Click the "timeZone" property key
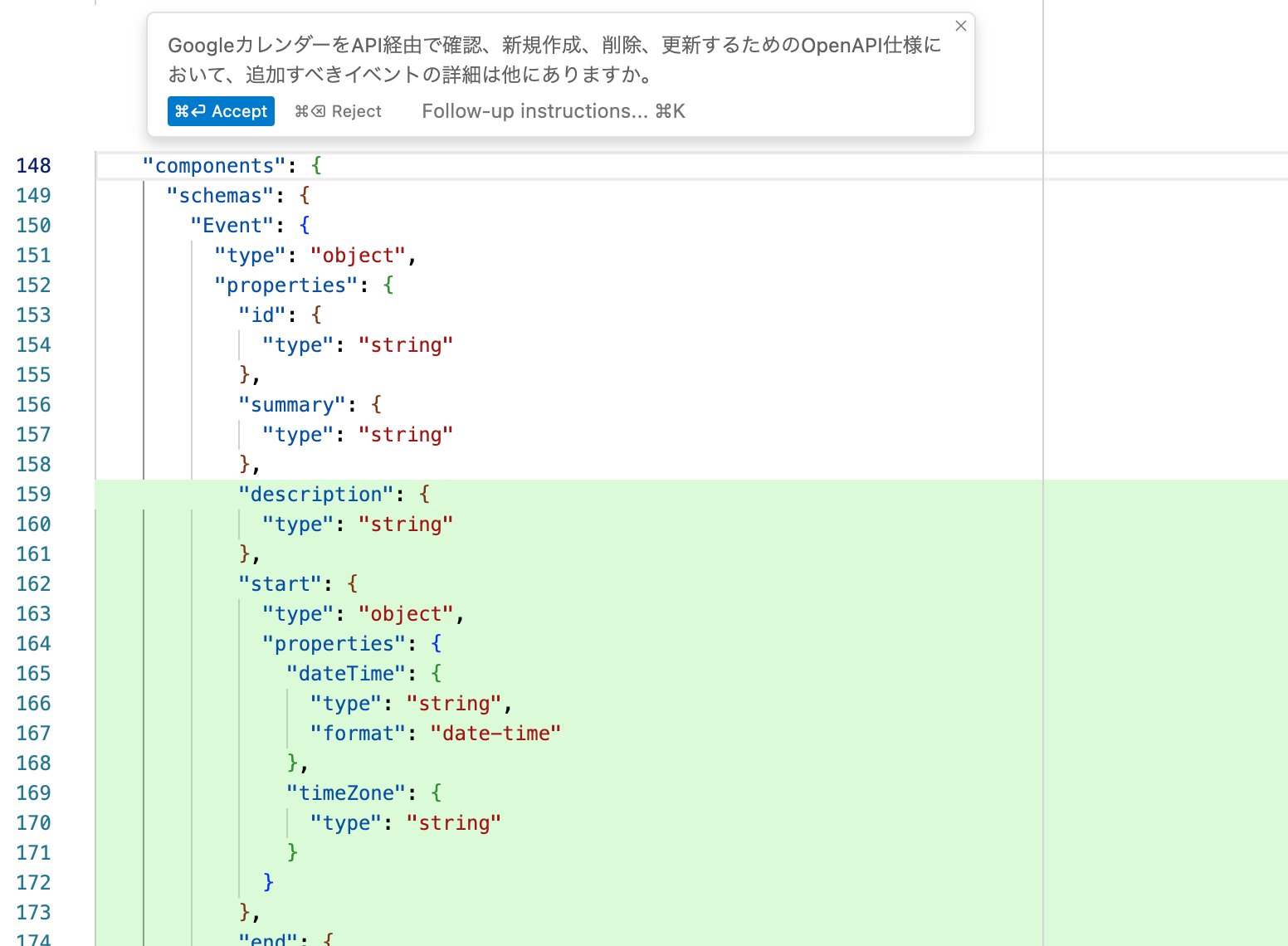The image size is (1288, 946). 346,793
